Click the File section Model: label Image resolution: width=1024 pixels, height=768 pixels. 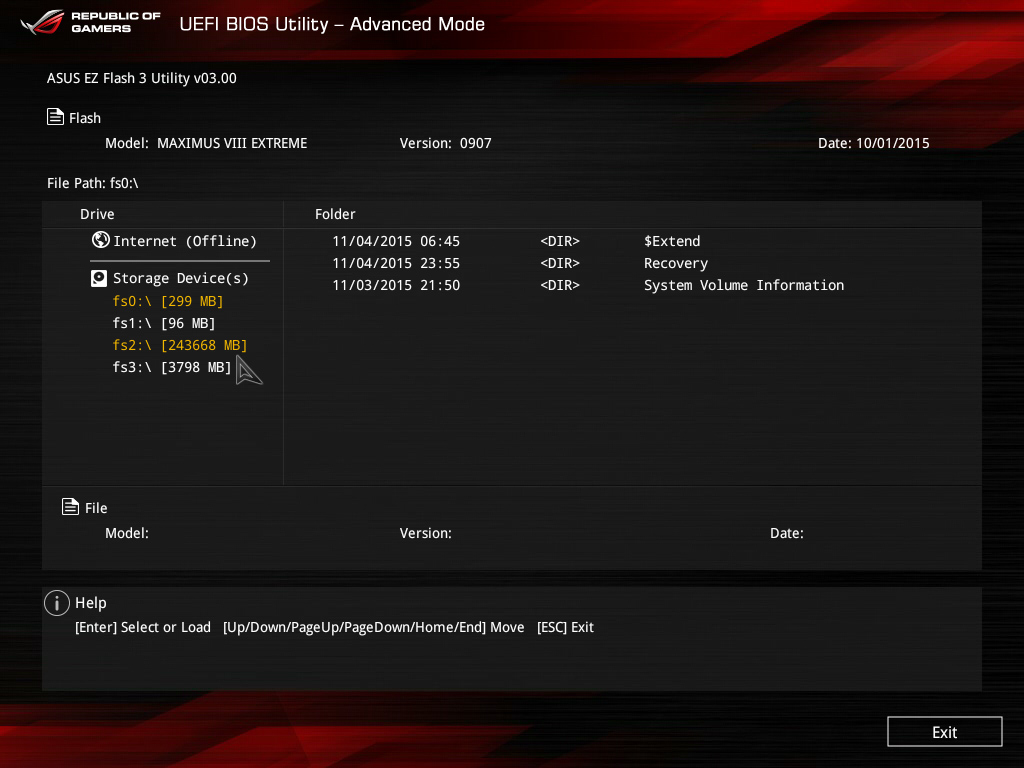coord(127,533)
